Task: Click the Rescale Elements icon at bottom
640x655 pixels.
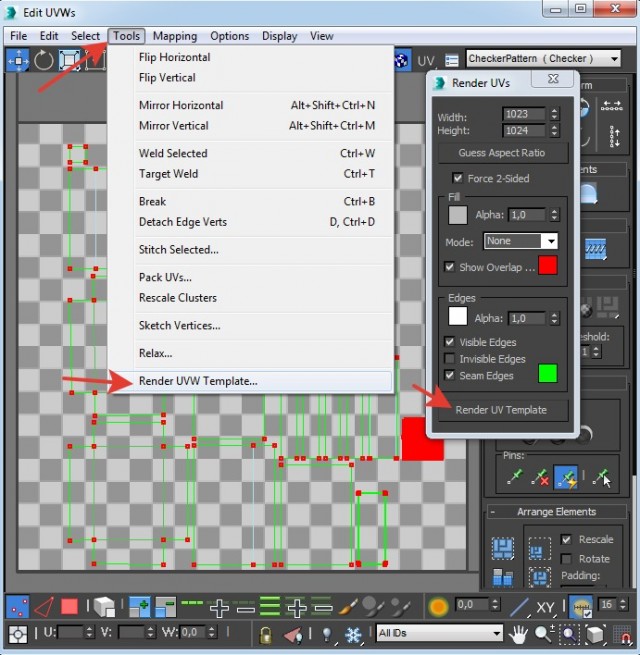Action: point(503,578)
